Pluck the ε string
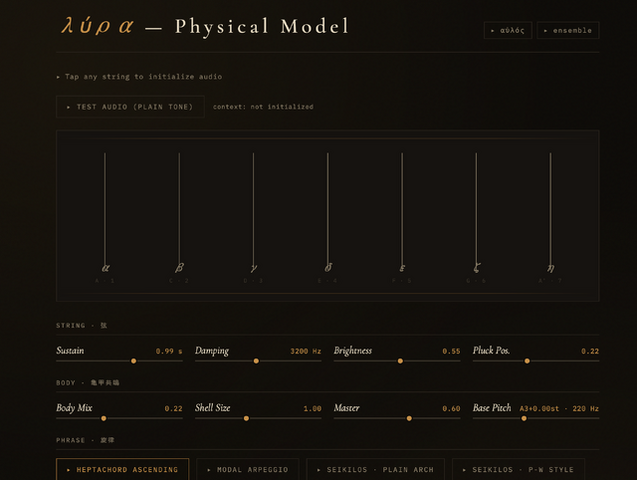Image resolution: width=637 pixels, height=480 pixels. click(x=402, y=211)
